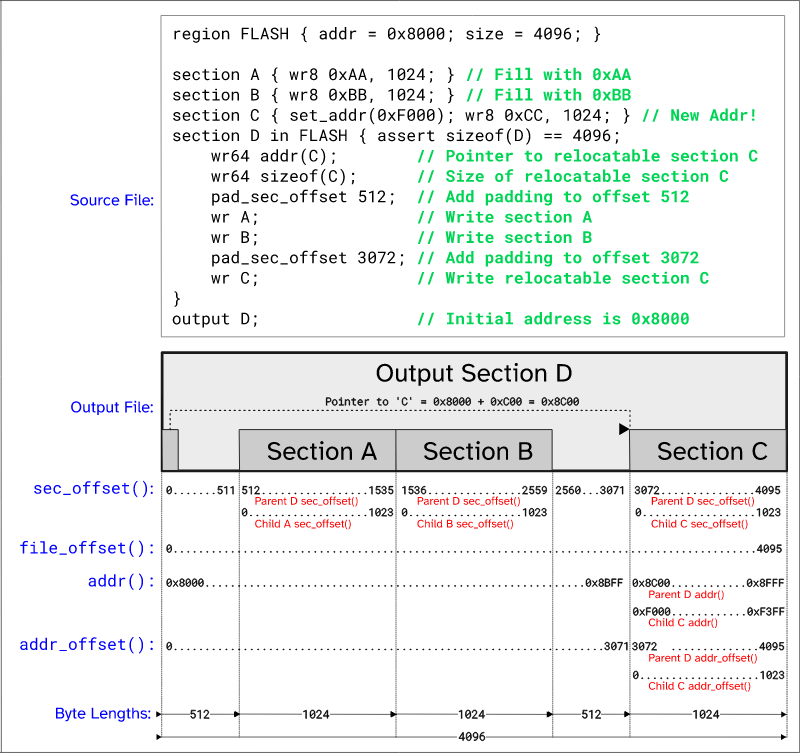This screenshot has height=753, width=800.
Task: Click the '// Fill with 0xBB' comment
Action: 548,95
